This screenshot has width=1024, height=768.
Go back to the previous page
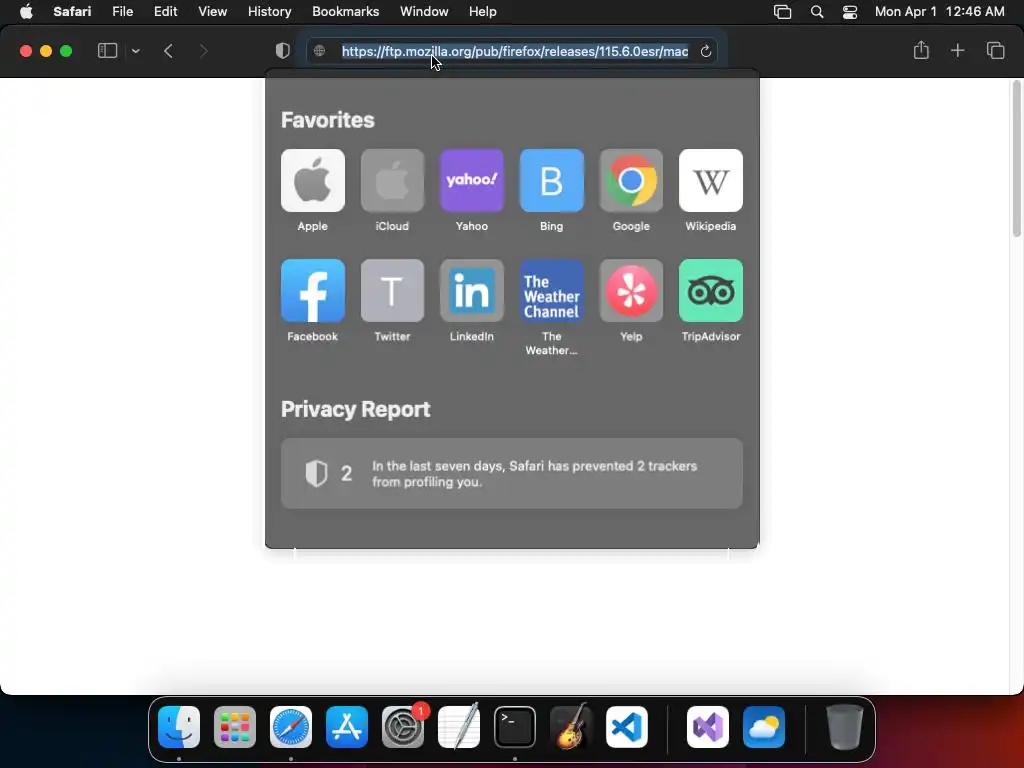(168, 51)
